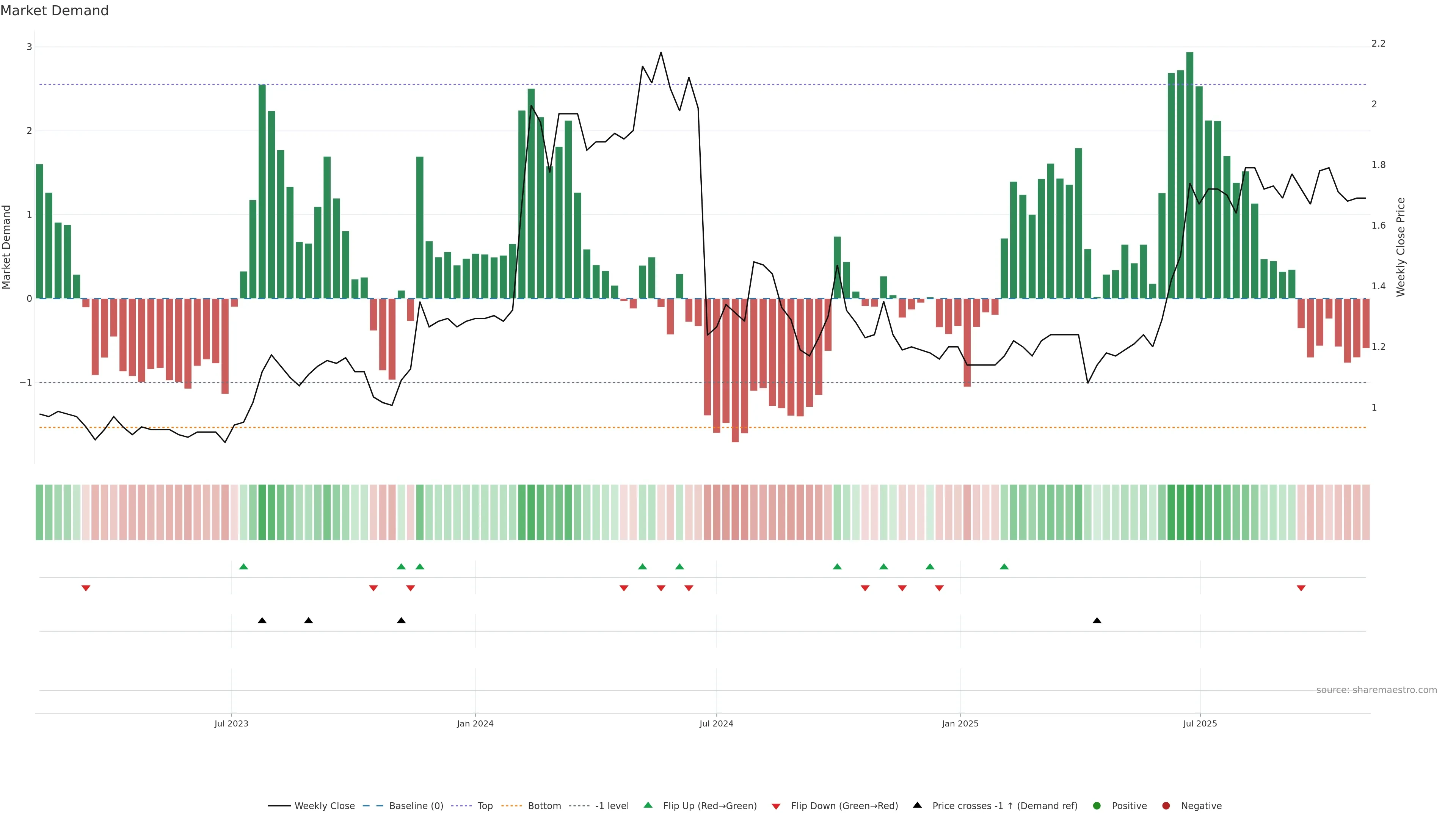Image resolution: width=1456 pixels, height=819 pixels.
Task: Click the rightmost red flip-down triangle marker
Action: click(1301, 588)
